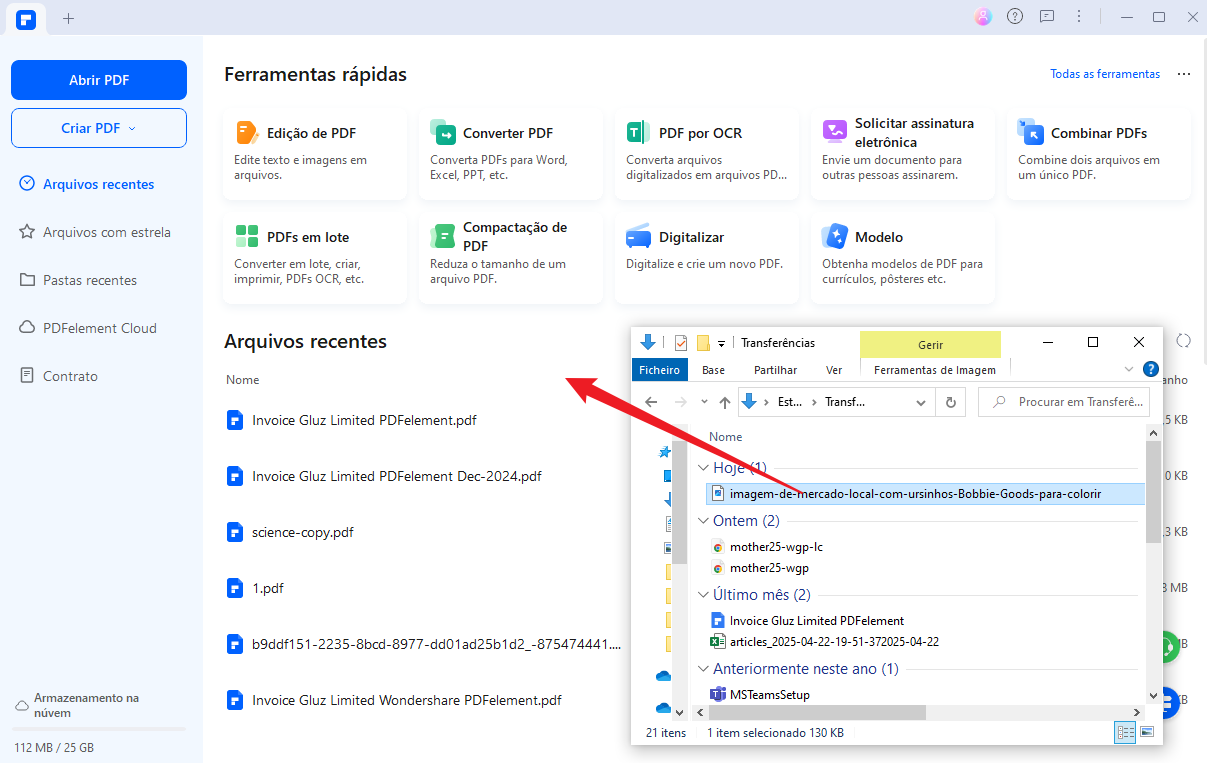Open the help question mark in PDFelement
Image resolution: width=1207 pixels, height=763 pixels.
(x=1015, y=17)
